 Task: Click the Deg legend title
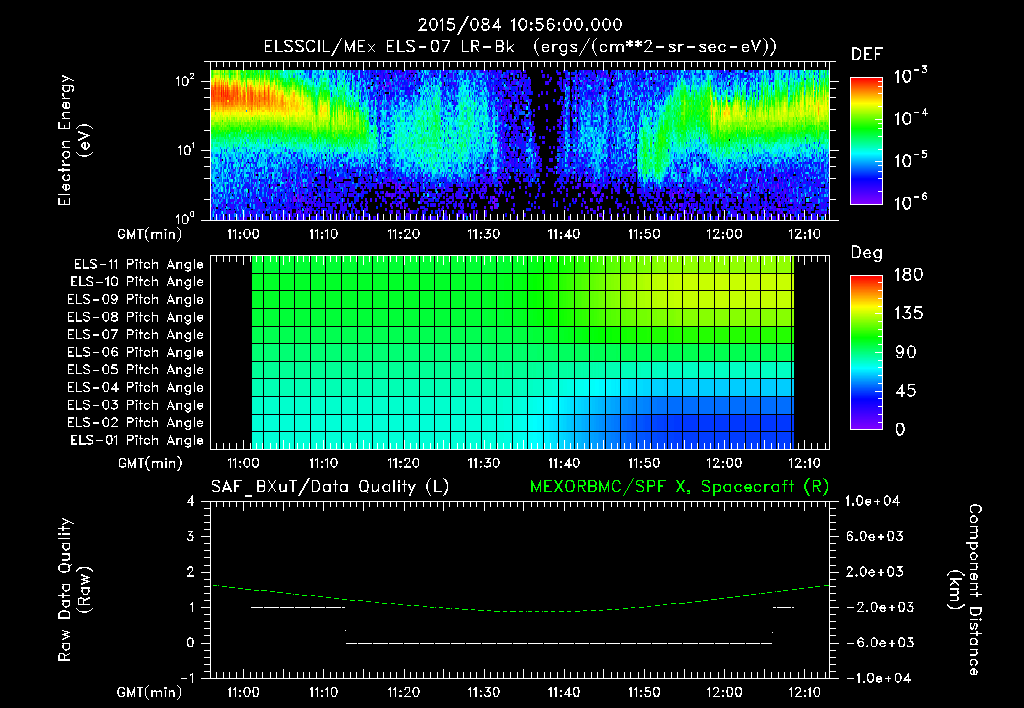tap(866, 253)
